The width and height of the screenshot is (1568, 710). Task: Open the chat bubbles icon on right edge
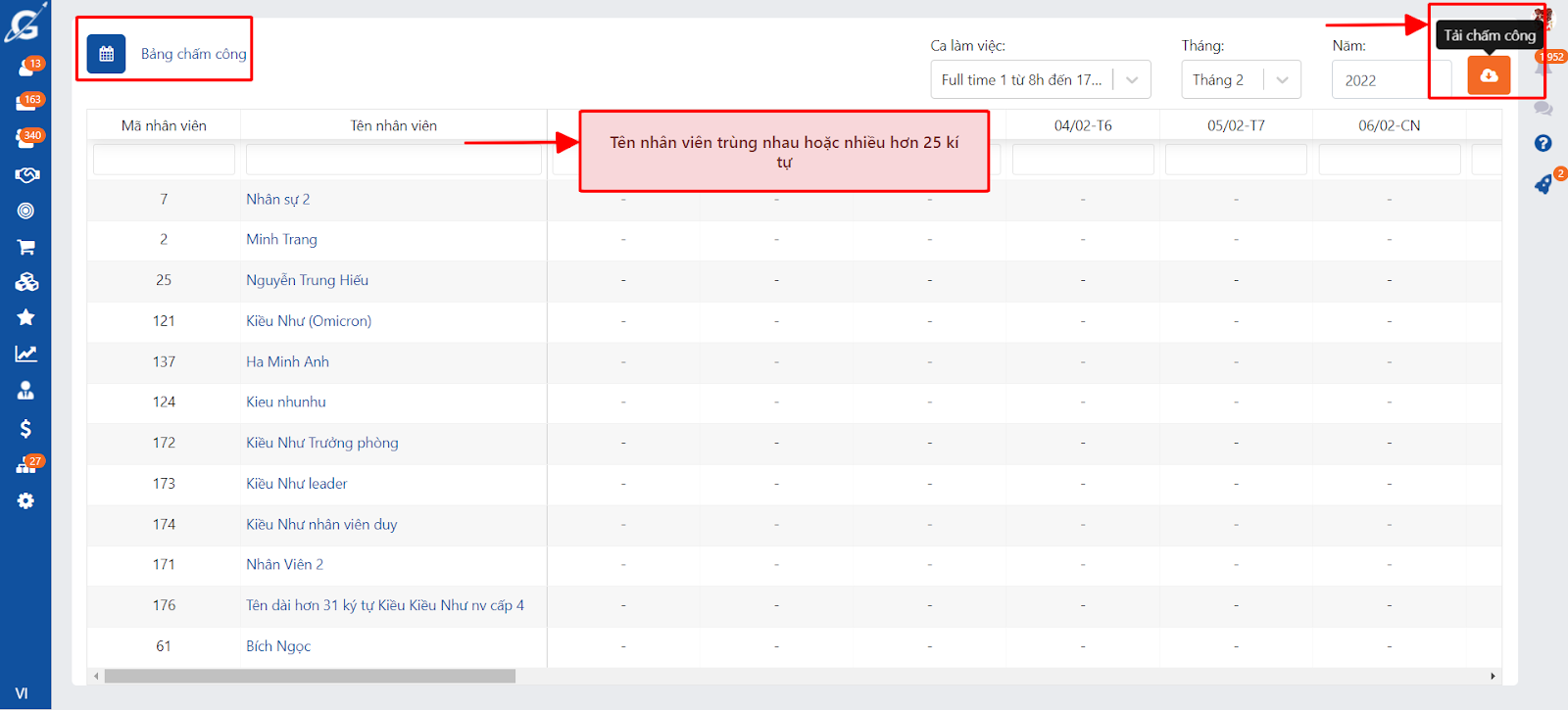1543,108
